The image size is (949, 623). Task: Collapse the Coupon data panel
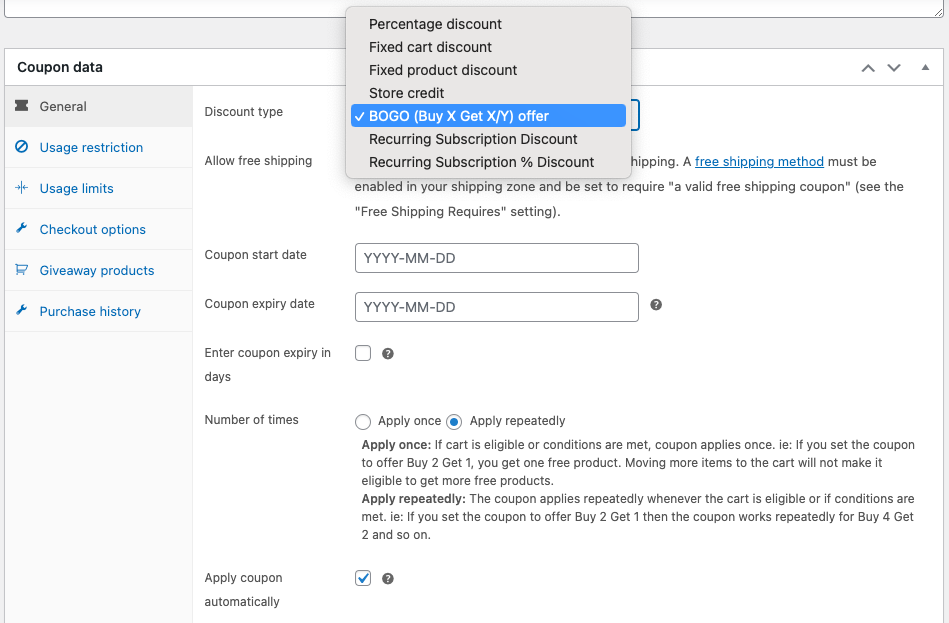(x=925, y=67)
